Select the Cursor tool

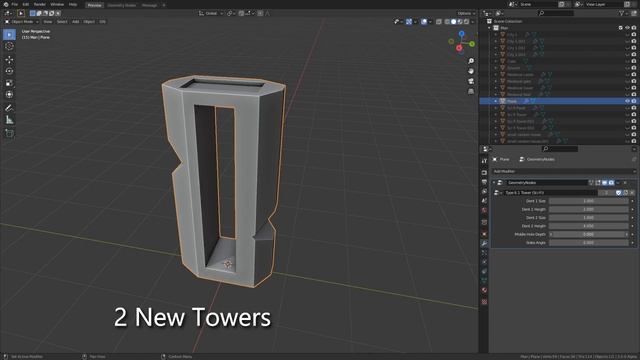point(9,46)
